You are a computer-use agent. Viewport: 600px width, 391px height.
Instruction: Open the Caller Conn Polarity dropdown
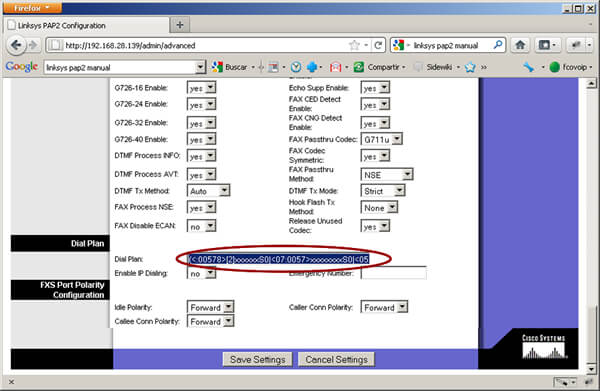tap(384, 307)
